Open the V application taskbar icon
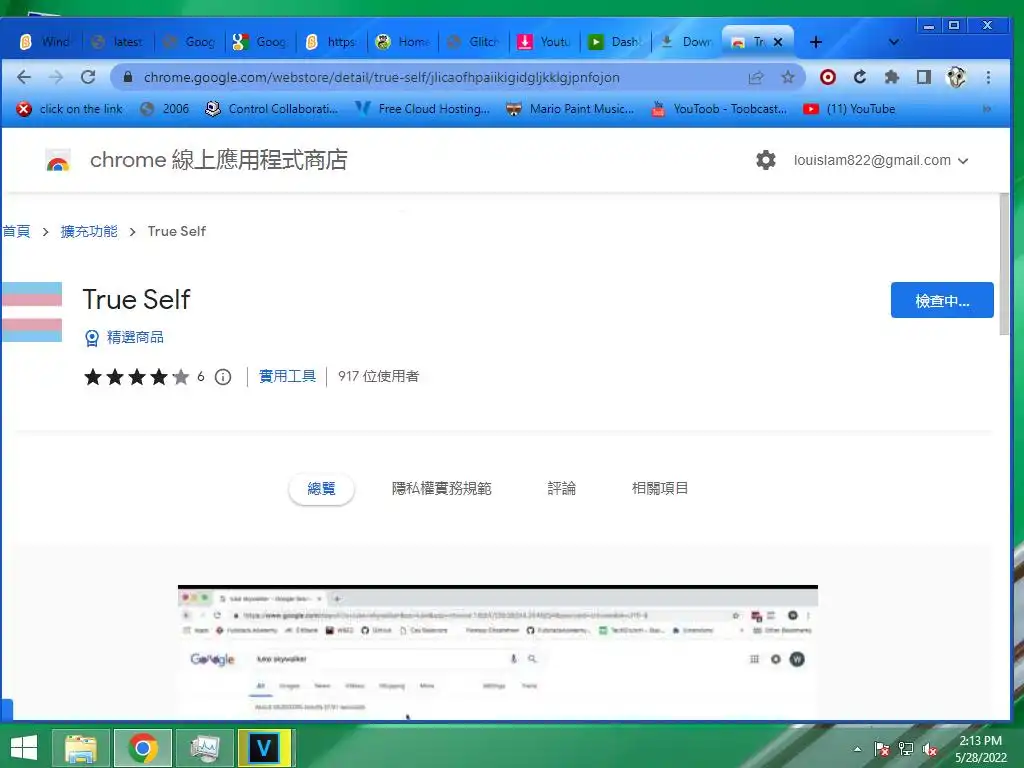 [265, 748]
